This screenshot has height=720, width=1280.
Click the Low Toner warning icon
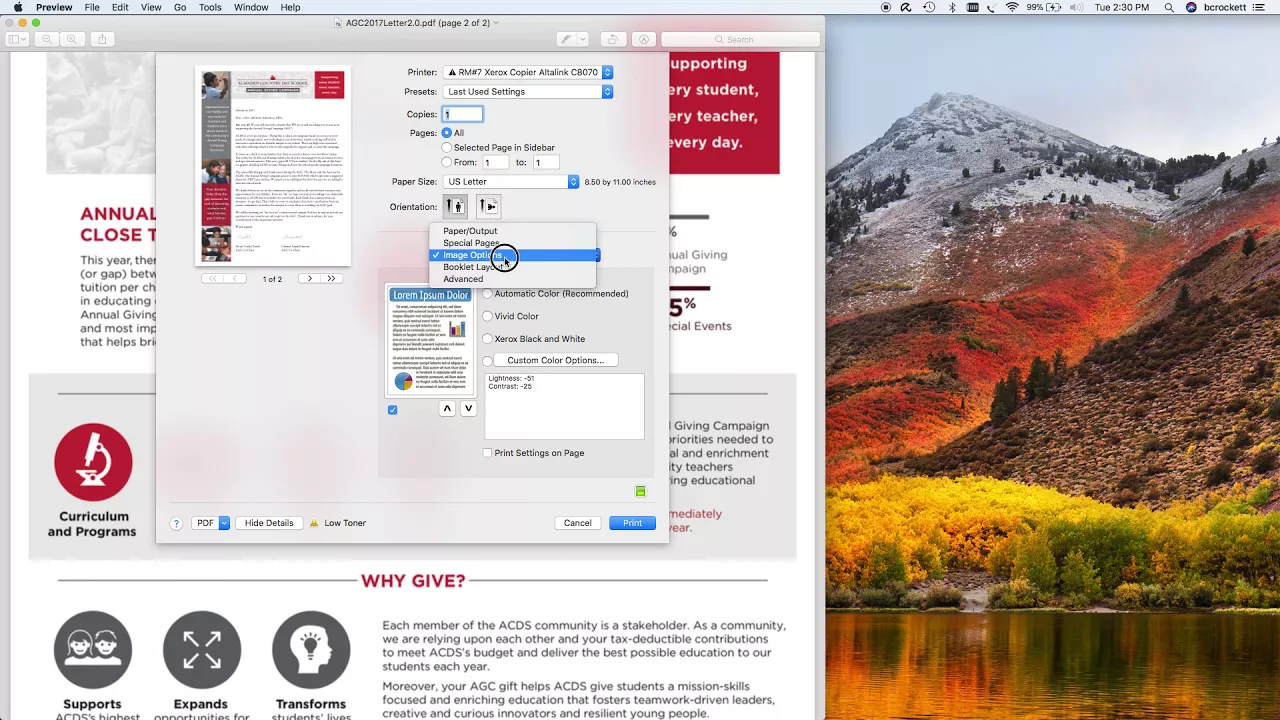coord(314,523)
